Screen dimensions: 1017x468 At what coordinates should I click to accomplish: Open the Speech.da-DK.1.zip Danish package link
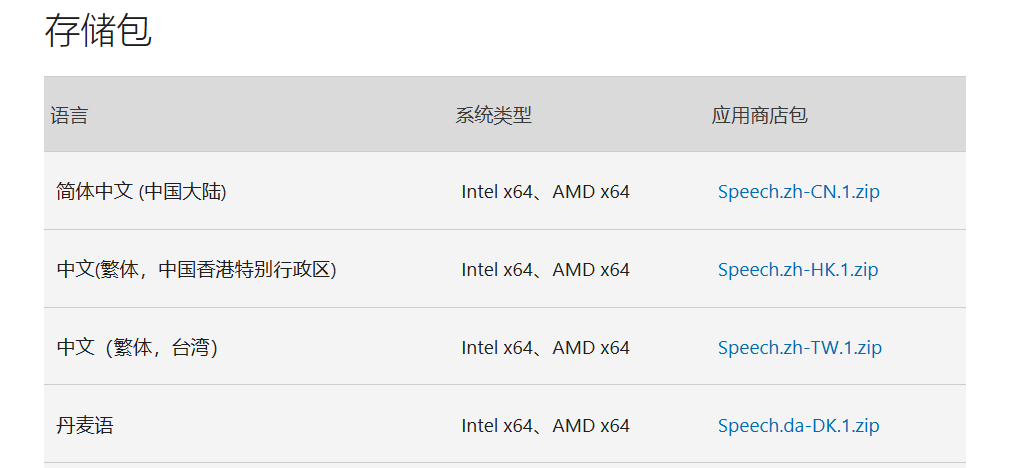[x=798, y=426]
